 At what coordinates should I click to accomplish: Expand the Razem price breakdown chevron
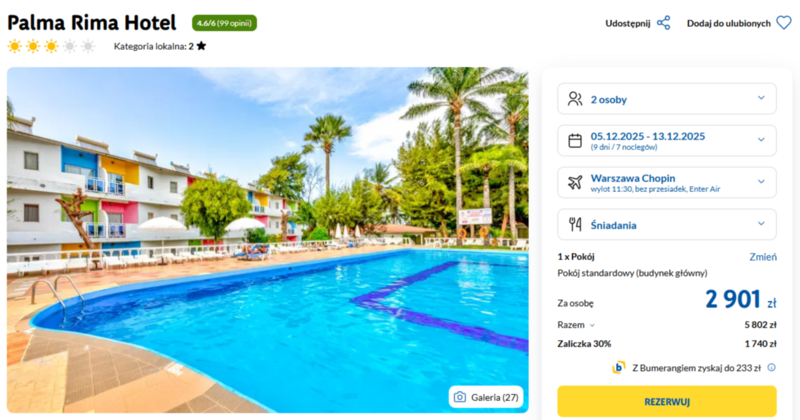[592, 325]
